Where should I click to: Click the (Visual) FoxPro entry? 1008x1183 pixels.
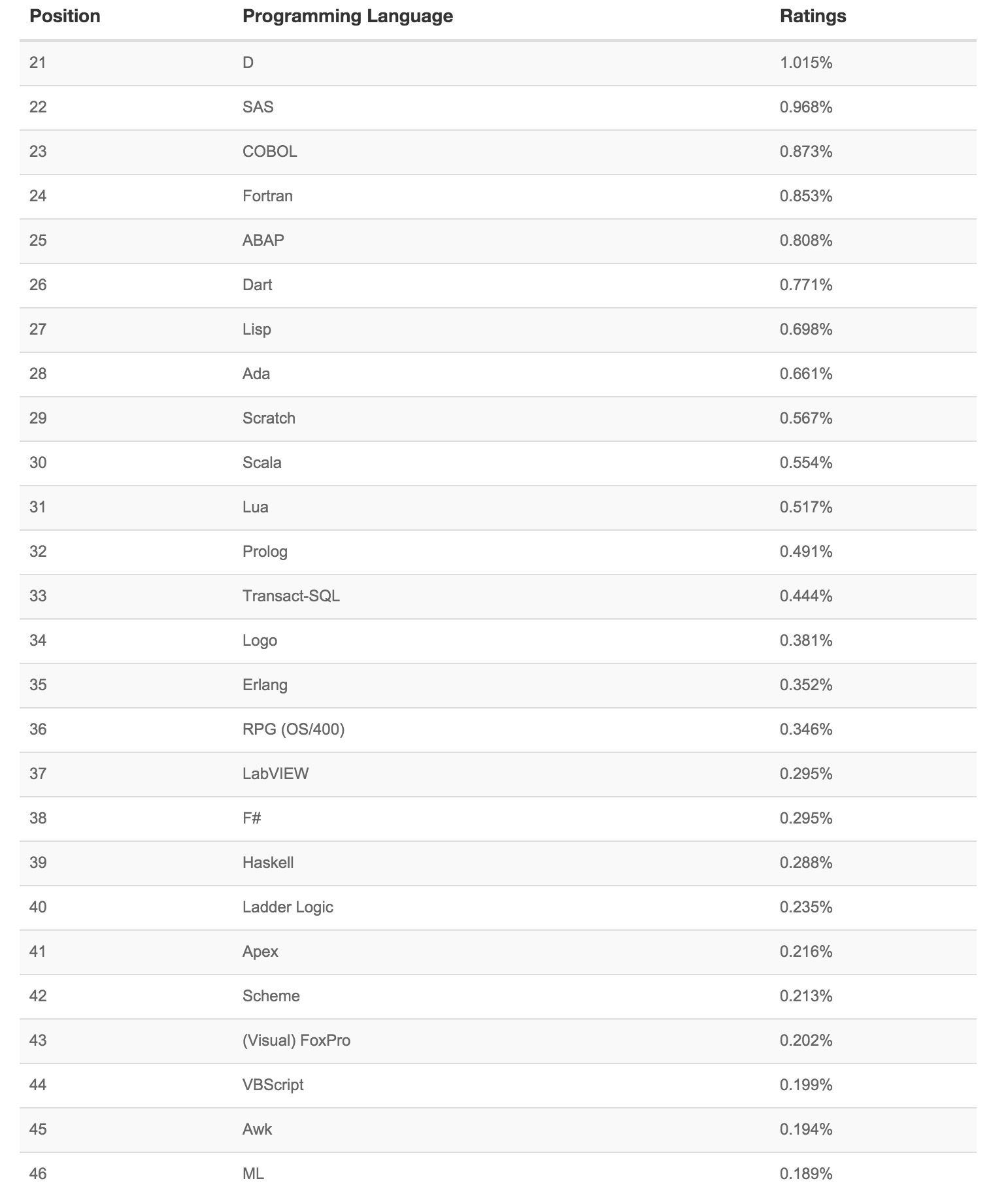pos(296,1041)
